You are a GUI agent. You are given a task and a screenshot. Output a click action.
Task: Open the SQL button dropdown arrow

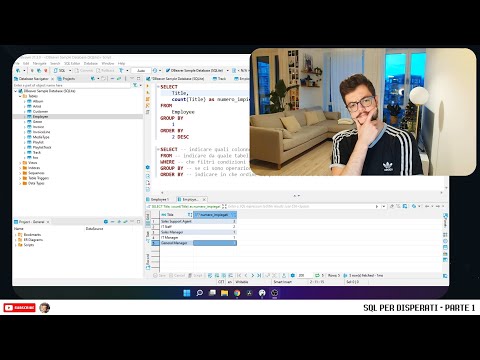click(x=70, y=71)
